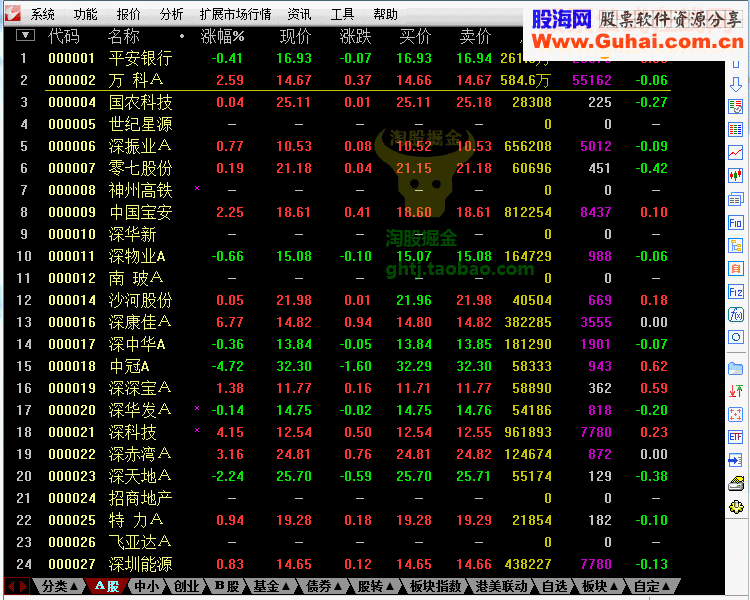Open the tree structure sidebar icon
The image size is (750, 600).
736,246
